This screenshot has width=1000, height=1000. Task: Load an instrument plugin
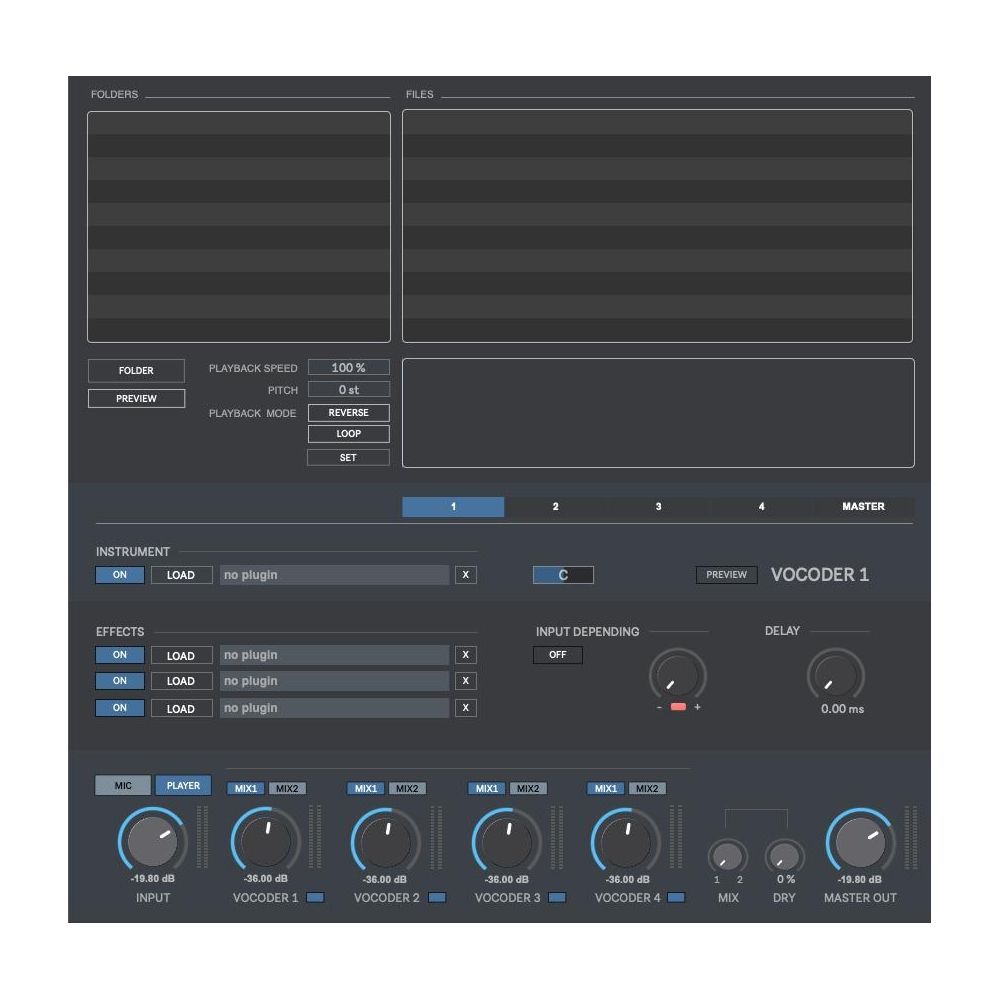coord(181,574)
